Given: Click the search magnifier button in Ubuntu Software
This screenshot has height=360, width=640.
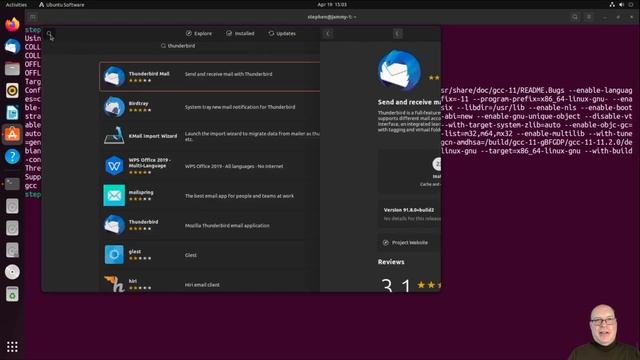Looking at the screenshot, I should tap(49, 34).
